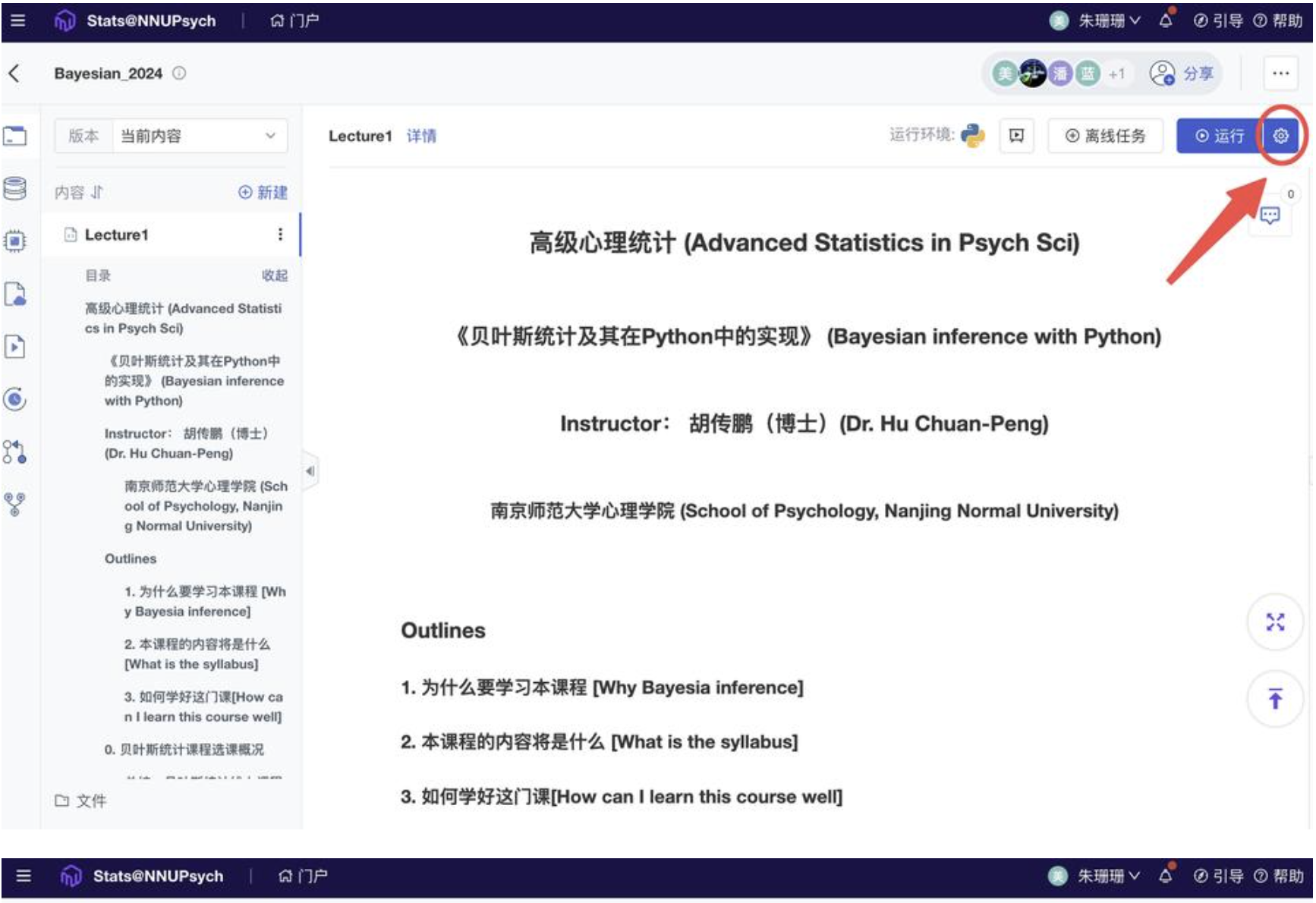This screenshot has height=903, width=1316.
Task: Click the 运行 run button
Action: (x=1219, y=136)
